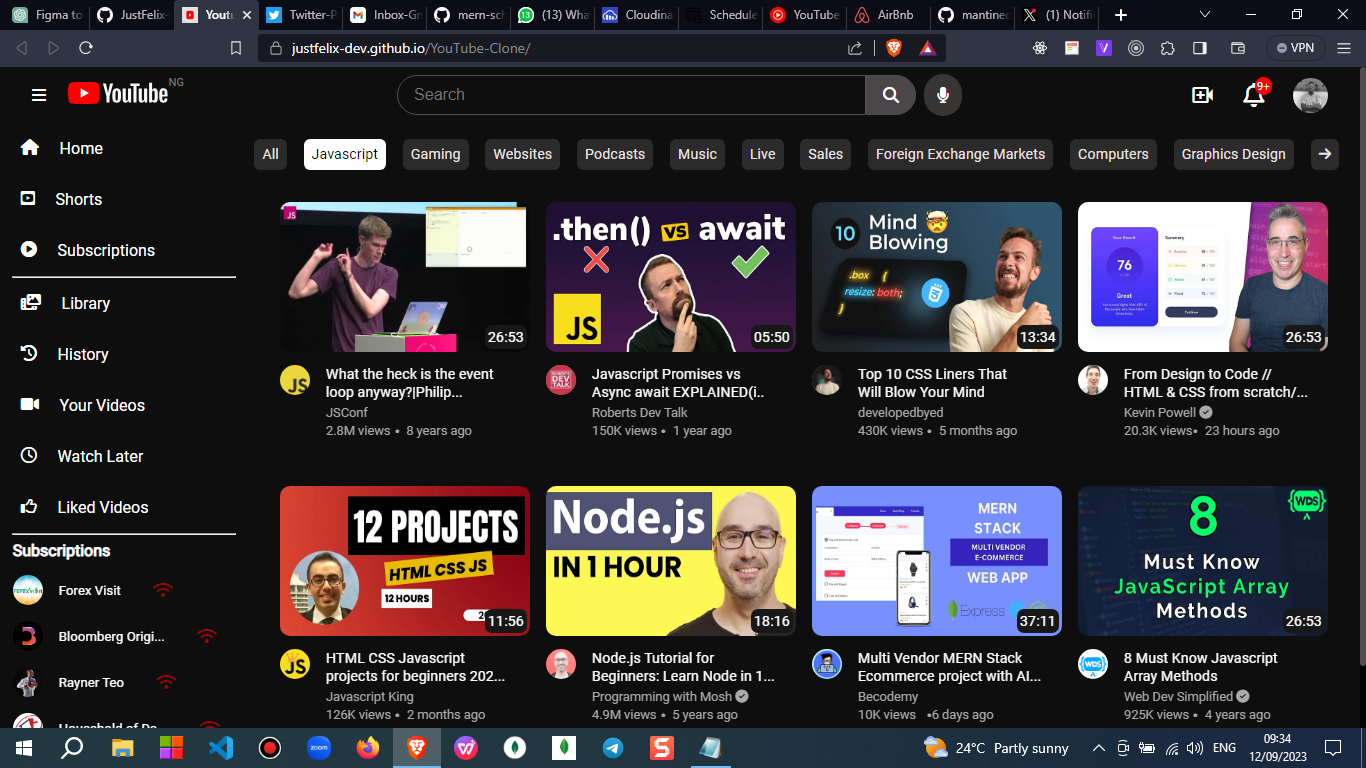Screen dimensions: 1366x768
Task: Open notifications via the bell icon
Action: pos(1253,94)
